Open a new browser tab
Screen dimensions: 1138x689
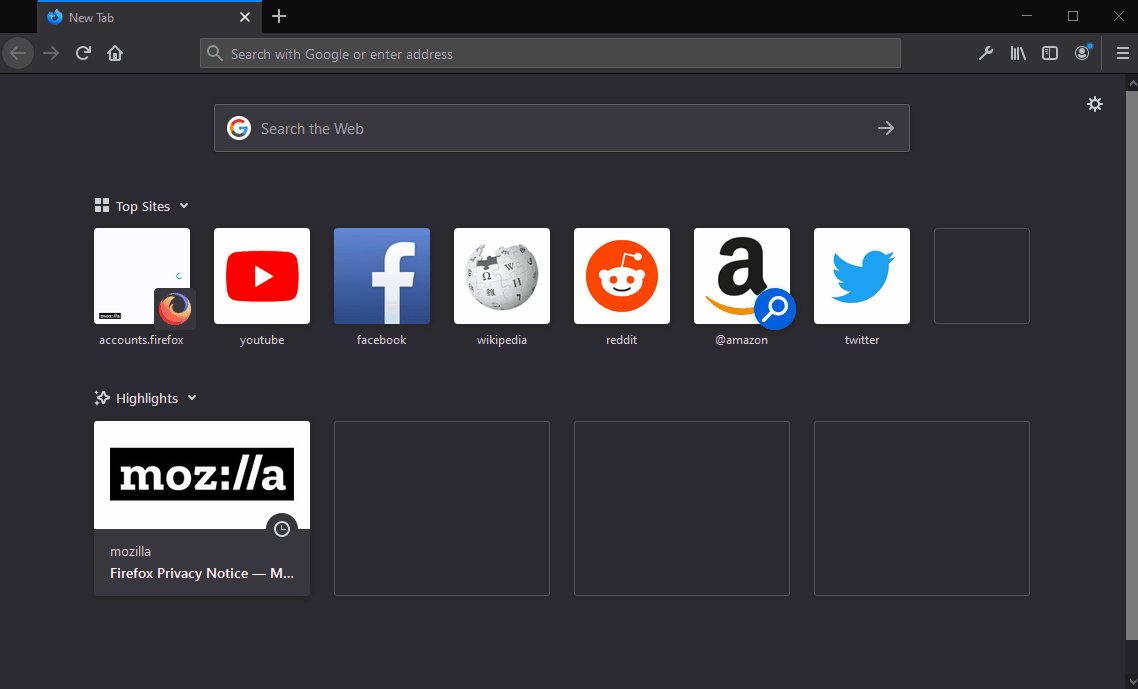[278, 16]
